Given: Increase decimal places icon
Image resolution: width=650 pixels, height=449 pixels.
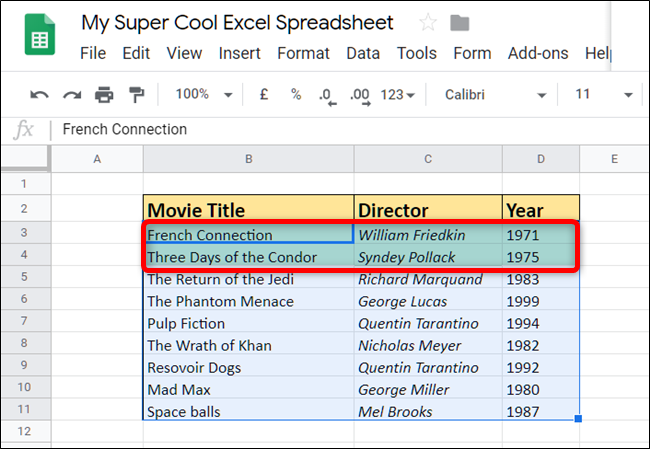Looking at the screenshot, I should 359,95.
